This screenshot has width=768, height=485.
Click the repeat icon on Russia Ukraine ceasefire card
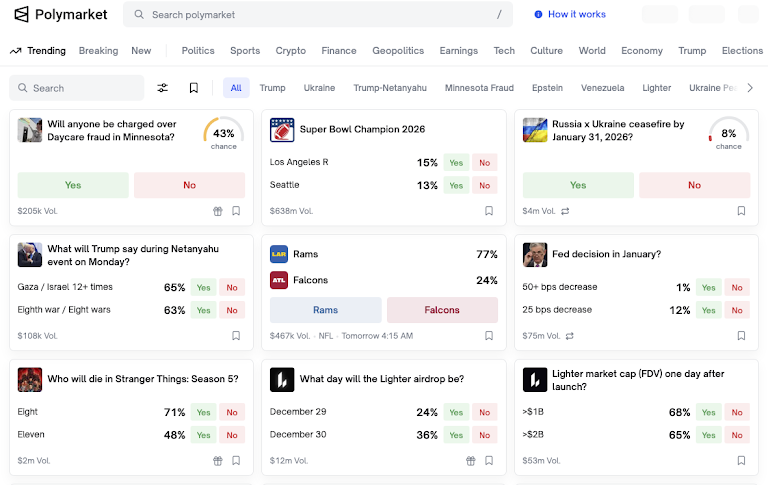pyautogui.click(x=565, y=211)
